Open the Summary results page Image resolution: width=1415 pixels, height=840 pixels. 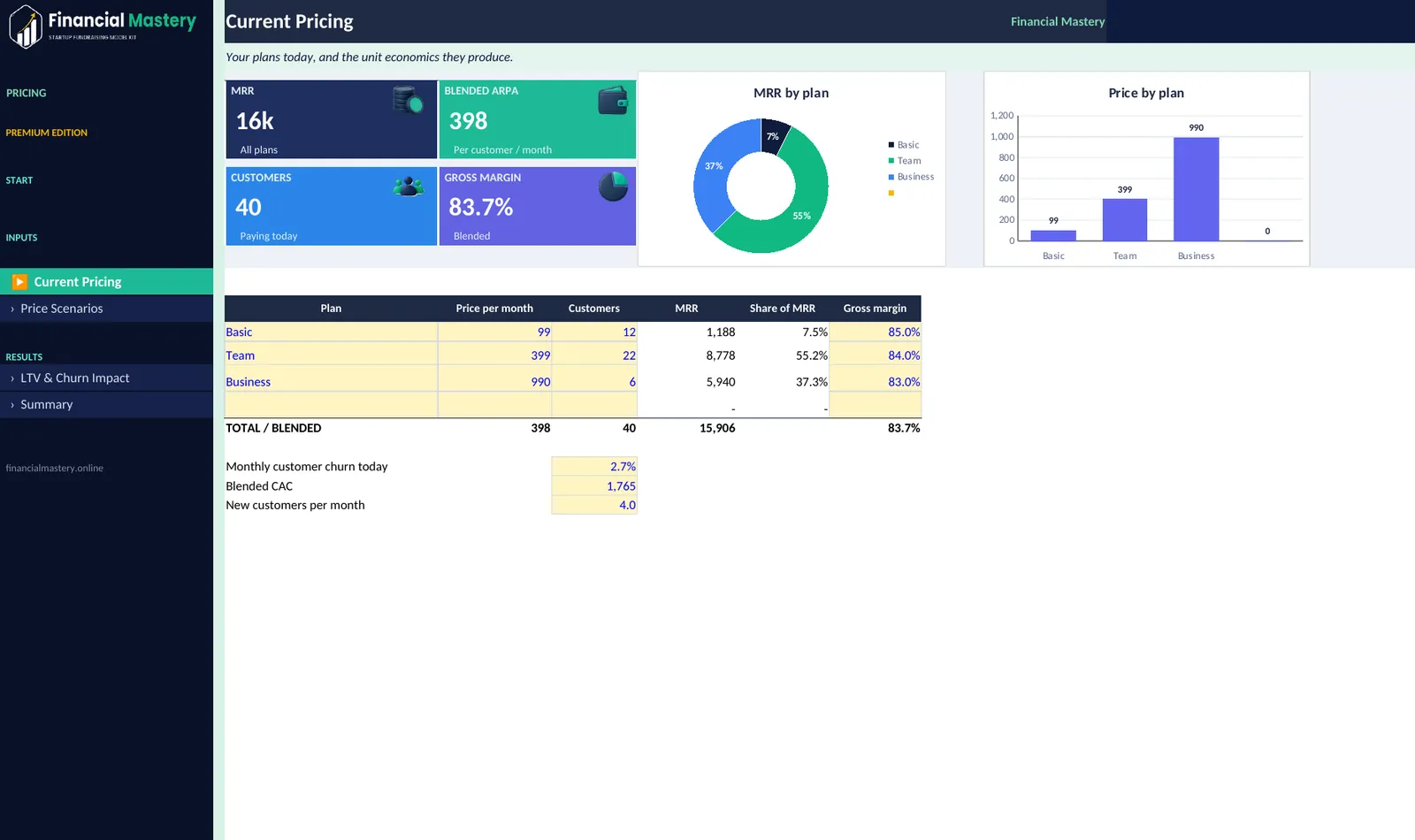106,405
